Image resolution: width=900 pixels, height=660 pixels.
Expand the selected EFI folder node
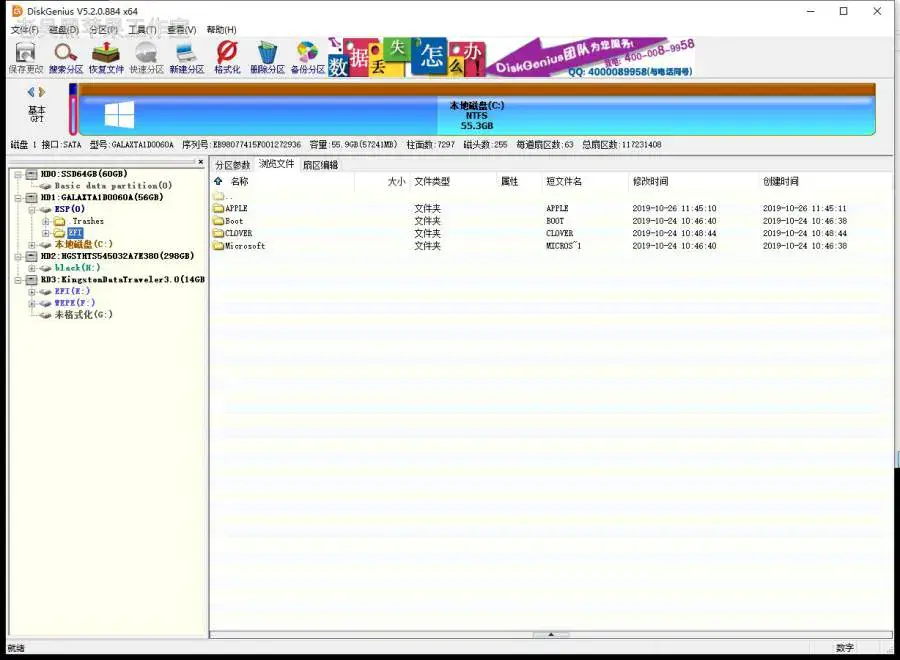tap(45, 233)
